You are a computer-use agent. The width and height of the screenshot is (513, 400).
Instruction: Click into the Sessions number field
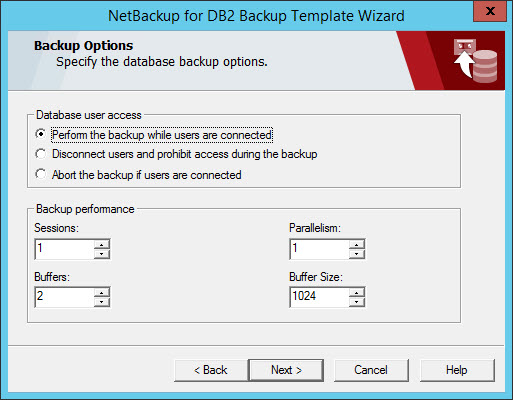click(x=64, y=249)
